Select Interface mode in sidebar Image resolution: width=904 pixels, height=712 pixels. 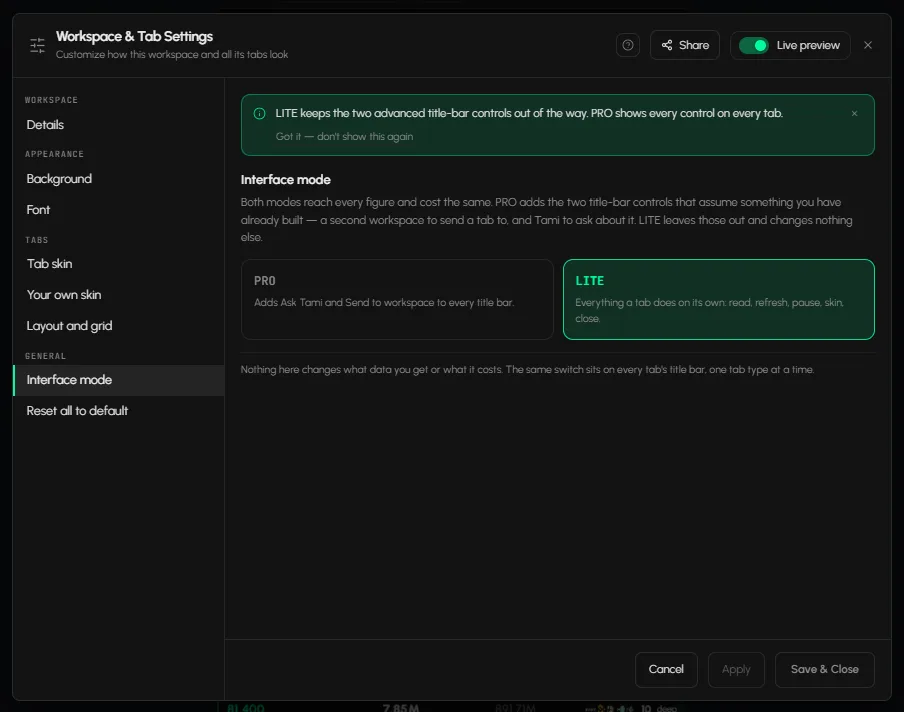click(118, 380)
